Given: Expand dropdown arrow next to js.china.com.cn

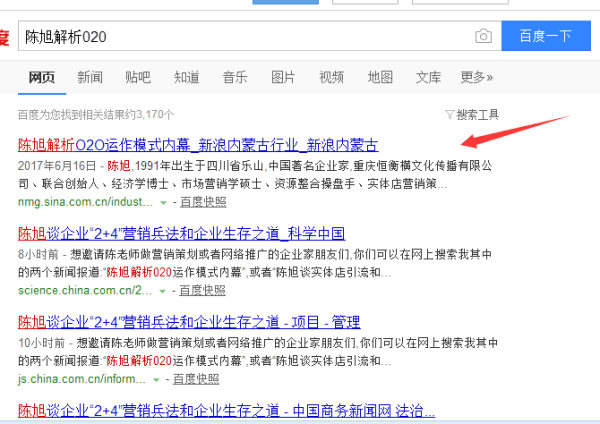Looking at the screenshot, I should pos(156,380).
